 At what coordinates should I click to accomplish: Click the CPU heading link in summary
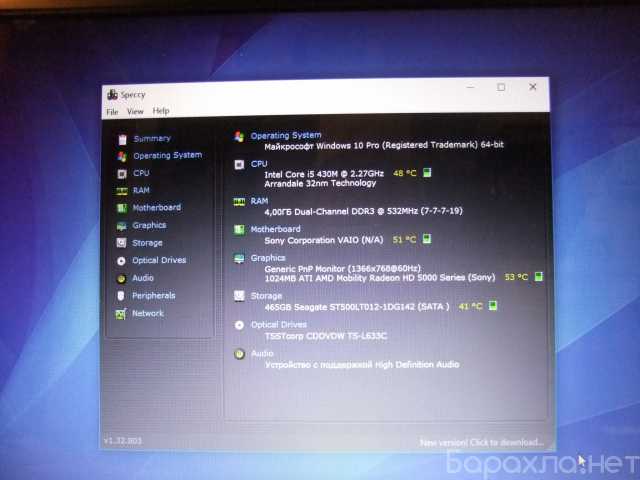pos(259,164)
